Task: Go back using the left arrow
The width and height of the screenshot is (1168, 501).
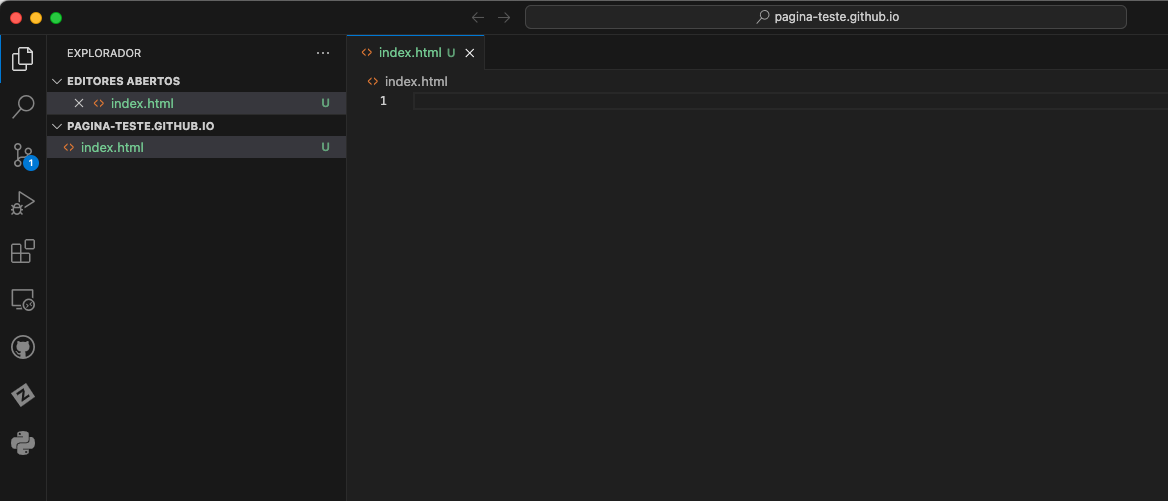Action: pos(478,17)
